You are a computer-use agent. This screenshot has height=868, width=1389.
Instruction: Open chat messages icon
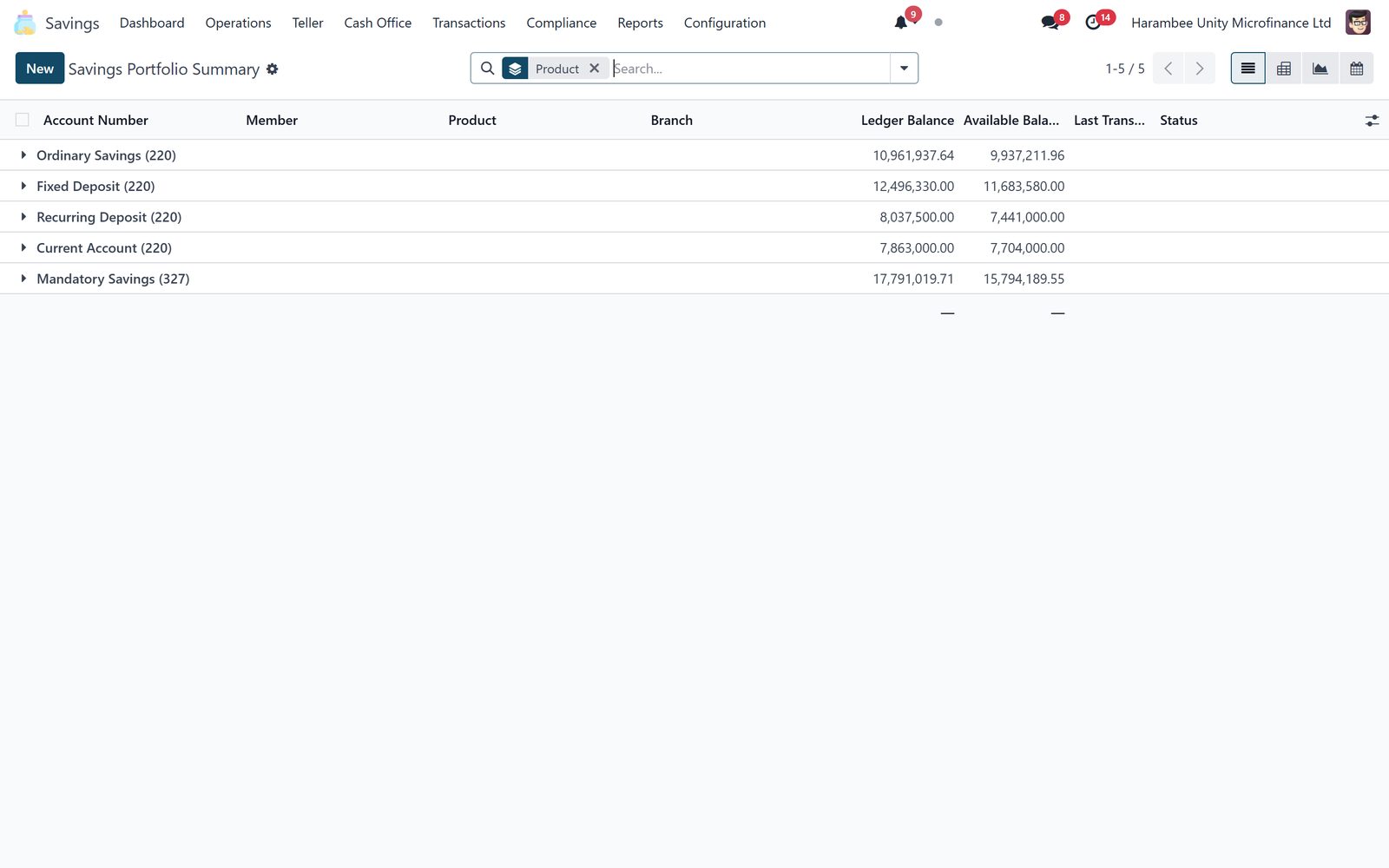[x=1050, y=23]
